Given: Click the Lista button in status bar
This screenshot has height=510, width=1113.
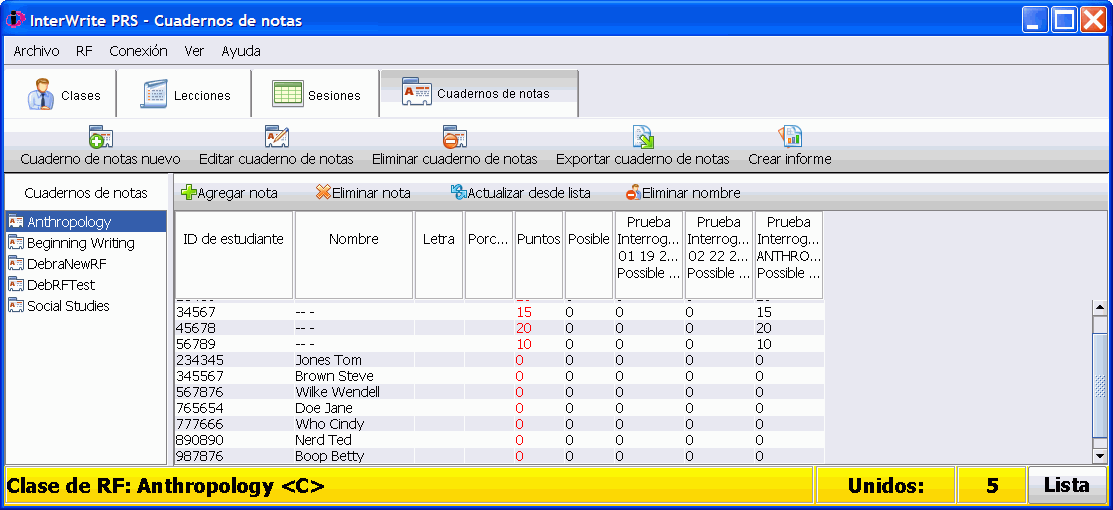Looking at the screenshot, I should [1067, 486].
